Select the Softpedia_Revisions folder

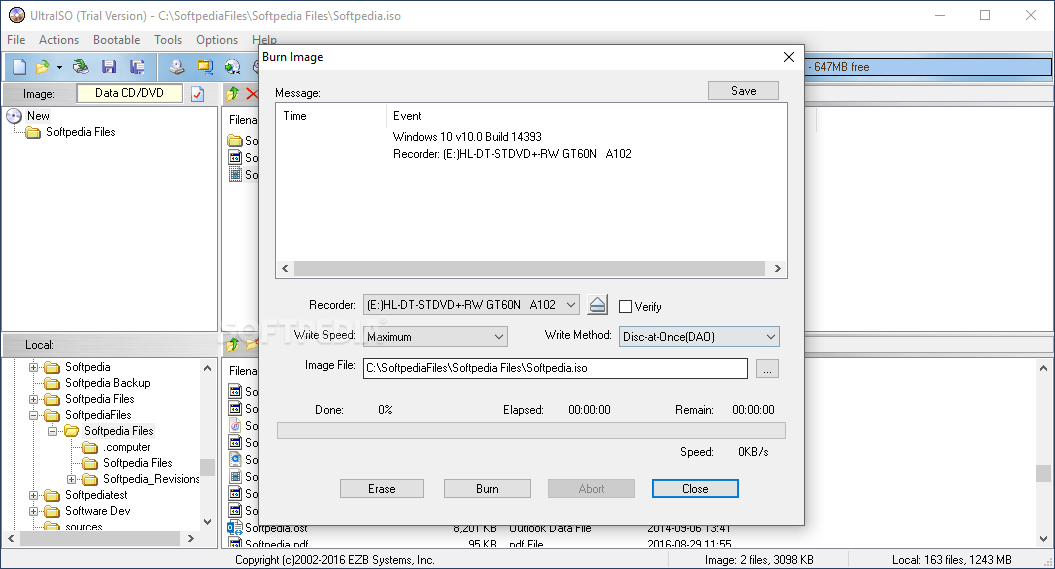click(151, 479)
